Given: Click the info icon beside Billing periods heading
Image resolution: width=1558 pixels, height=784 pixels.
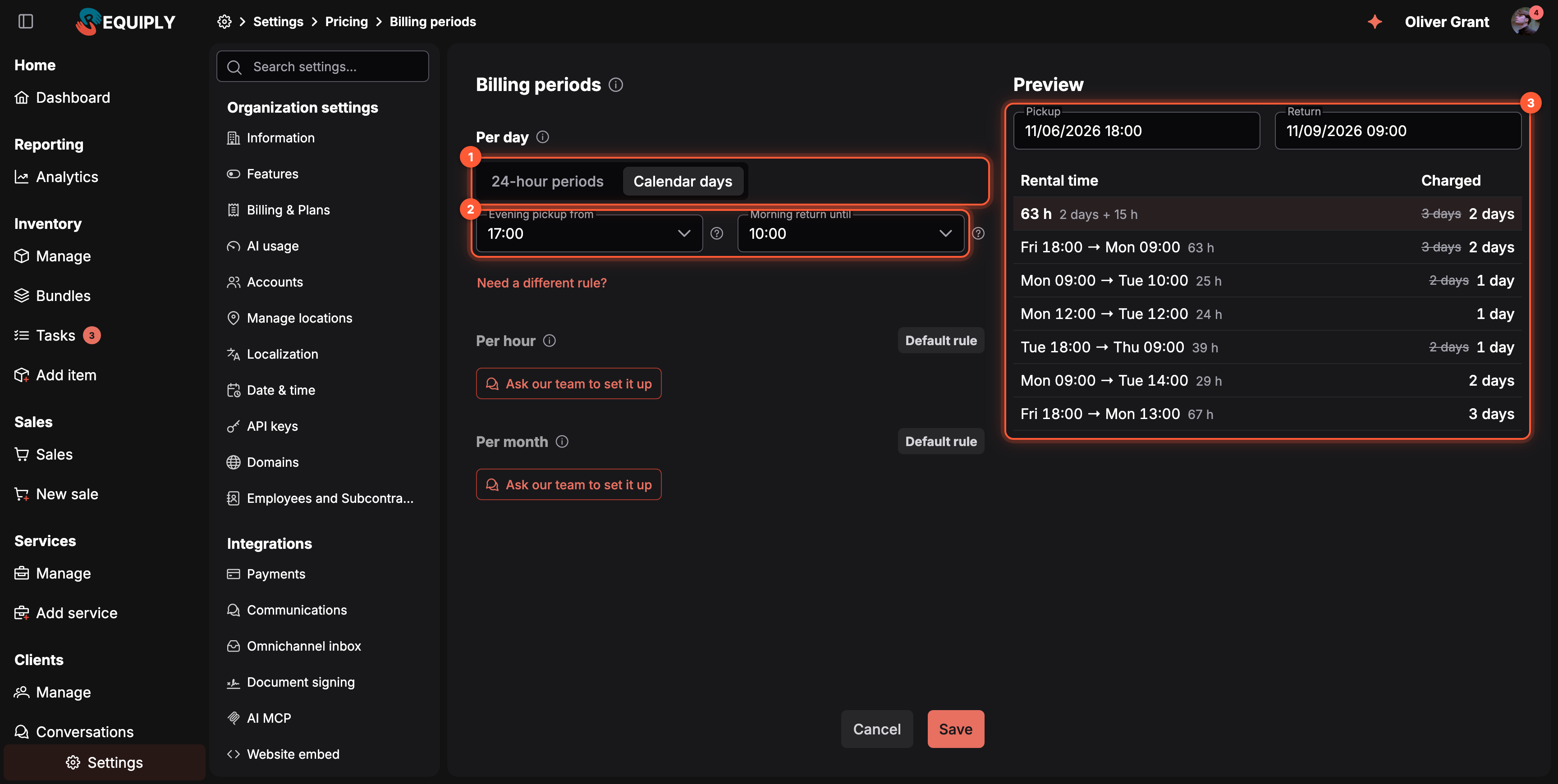Looking at the screenshot, I should coord(616,85).
